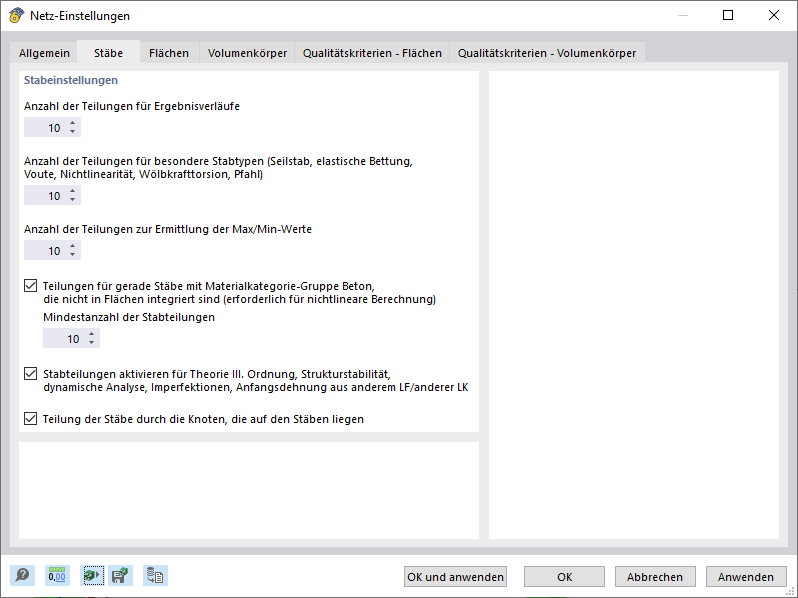Click the OK und anwenden button
The height and width of the screenshot is (598, 798).
click(455, 577)
